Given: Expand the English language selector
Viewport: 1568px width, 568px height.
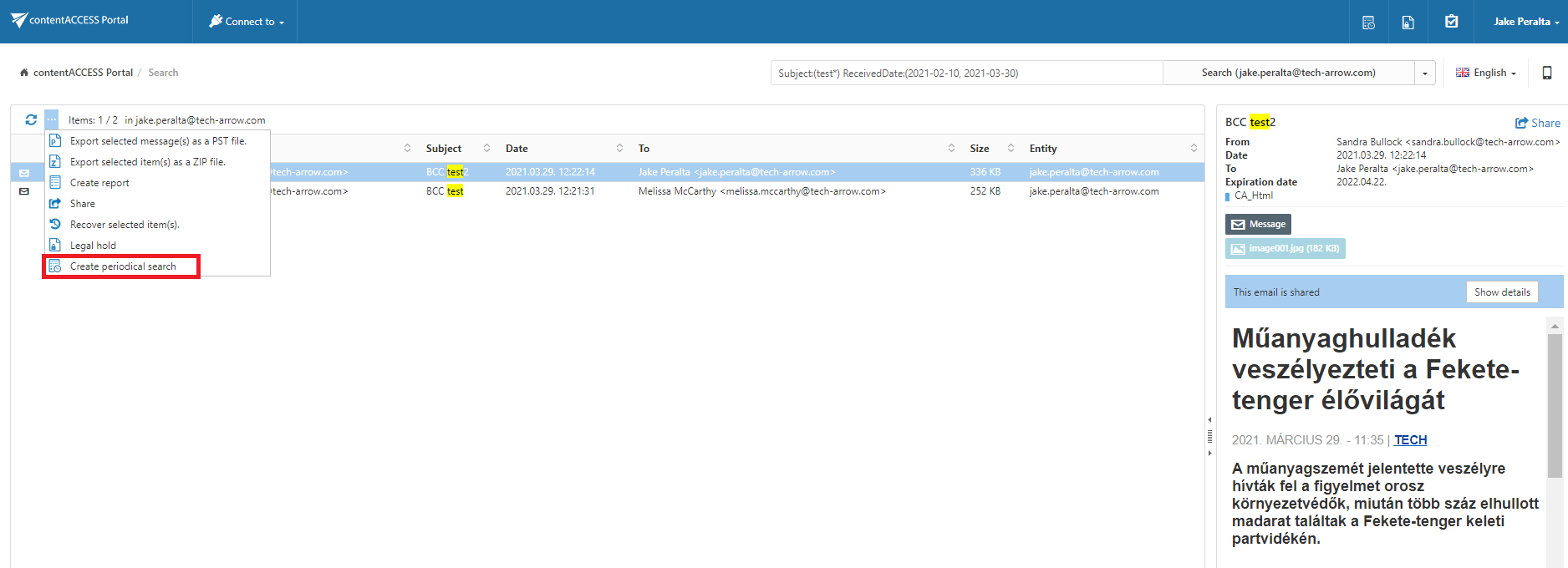Looking at the screenshot, I should coord(1486,73).
